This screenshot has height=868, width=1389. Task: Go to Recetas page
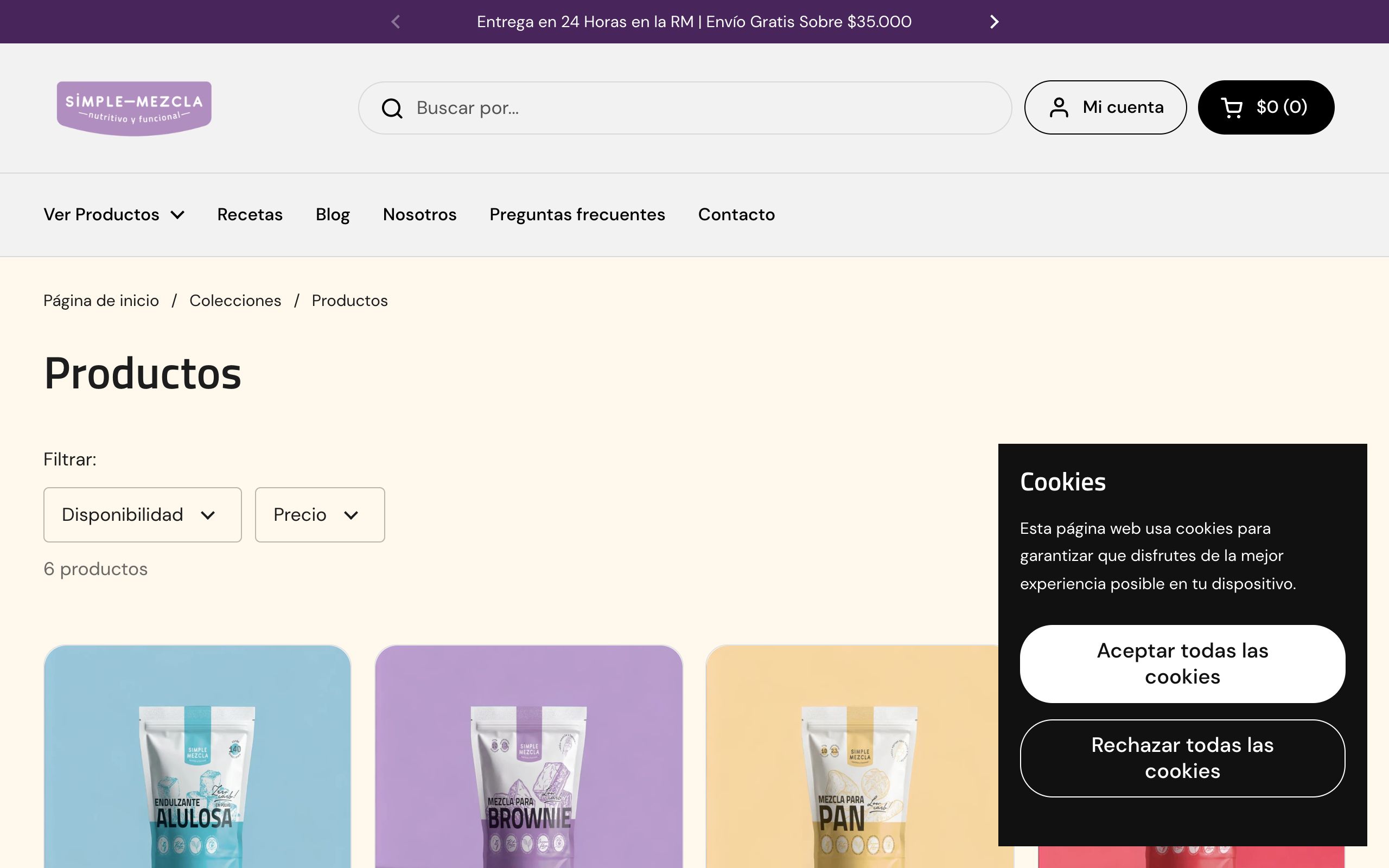tap(250, 215)
